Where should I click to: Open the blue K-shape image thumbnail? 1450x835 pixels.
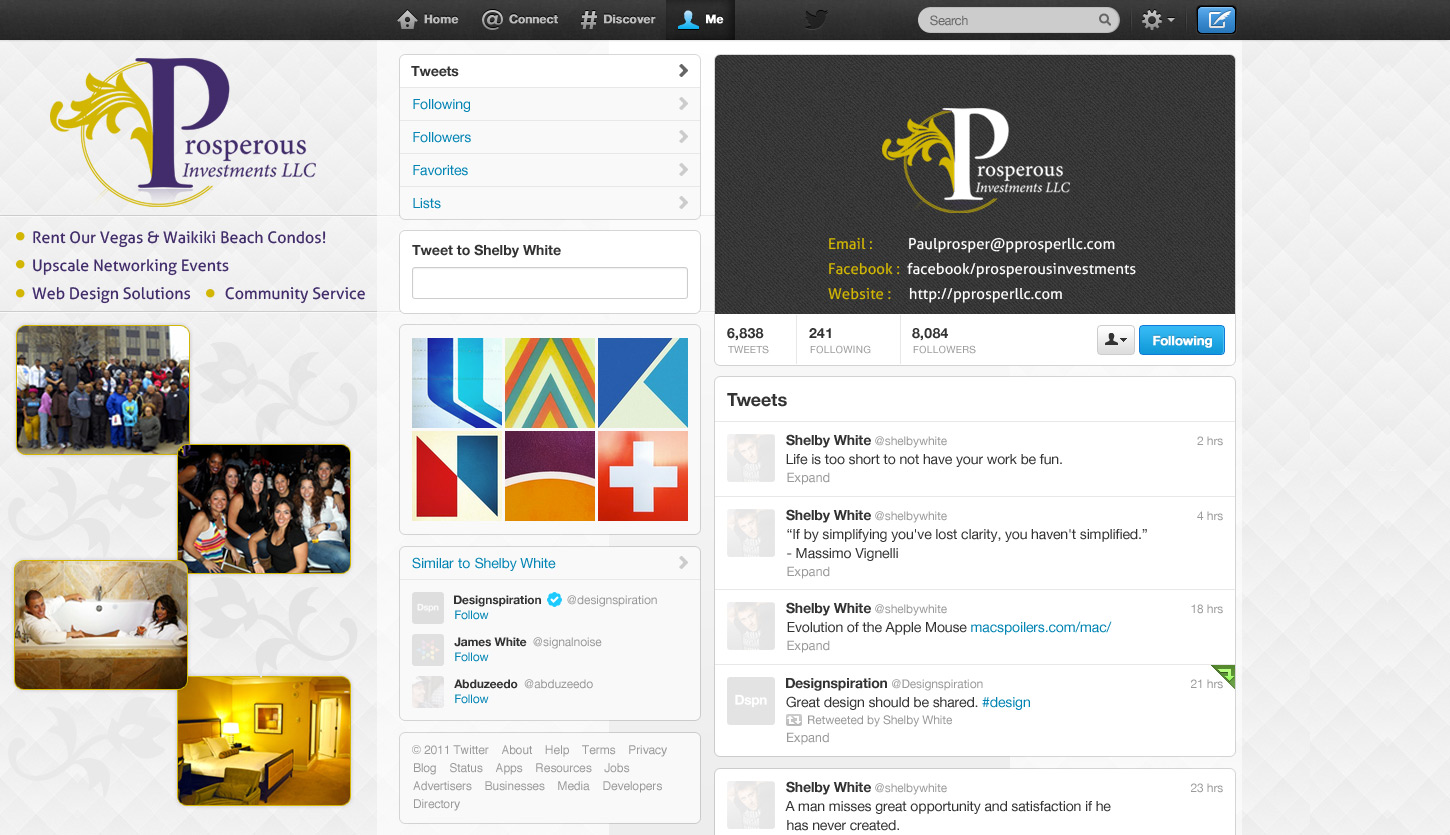tap(643, 383)
